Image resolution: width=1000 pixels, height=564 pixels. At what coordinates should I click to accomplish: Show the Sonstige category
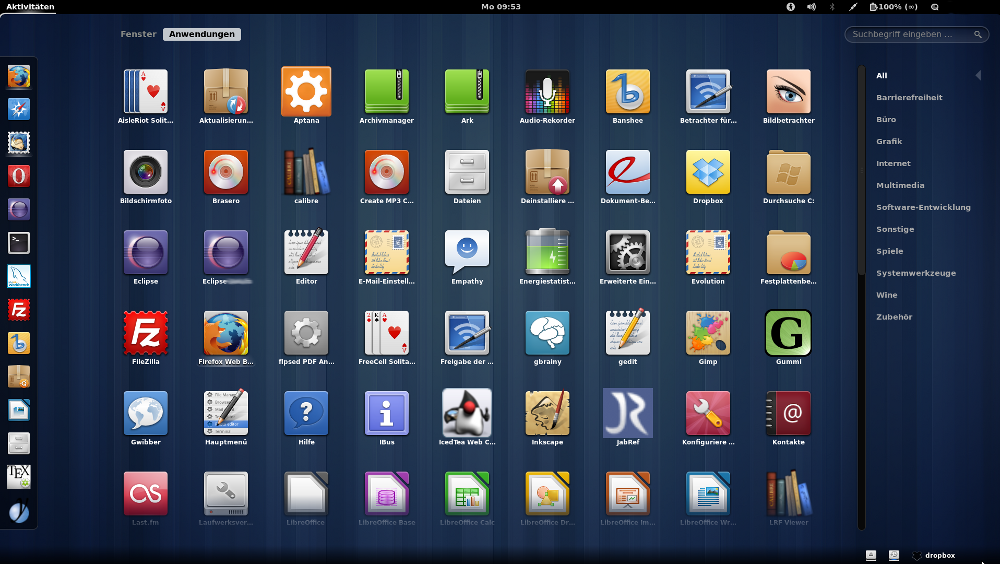(x=895, y=229)
